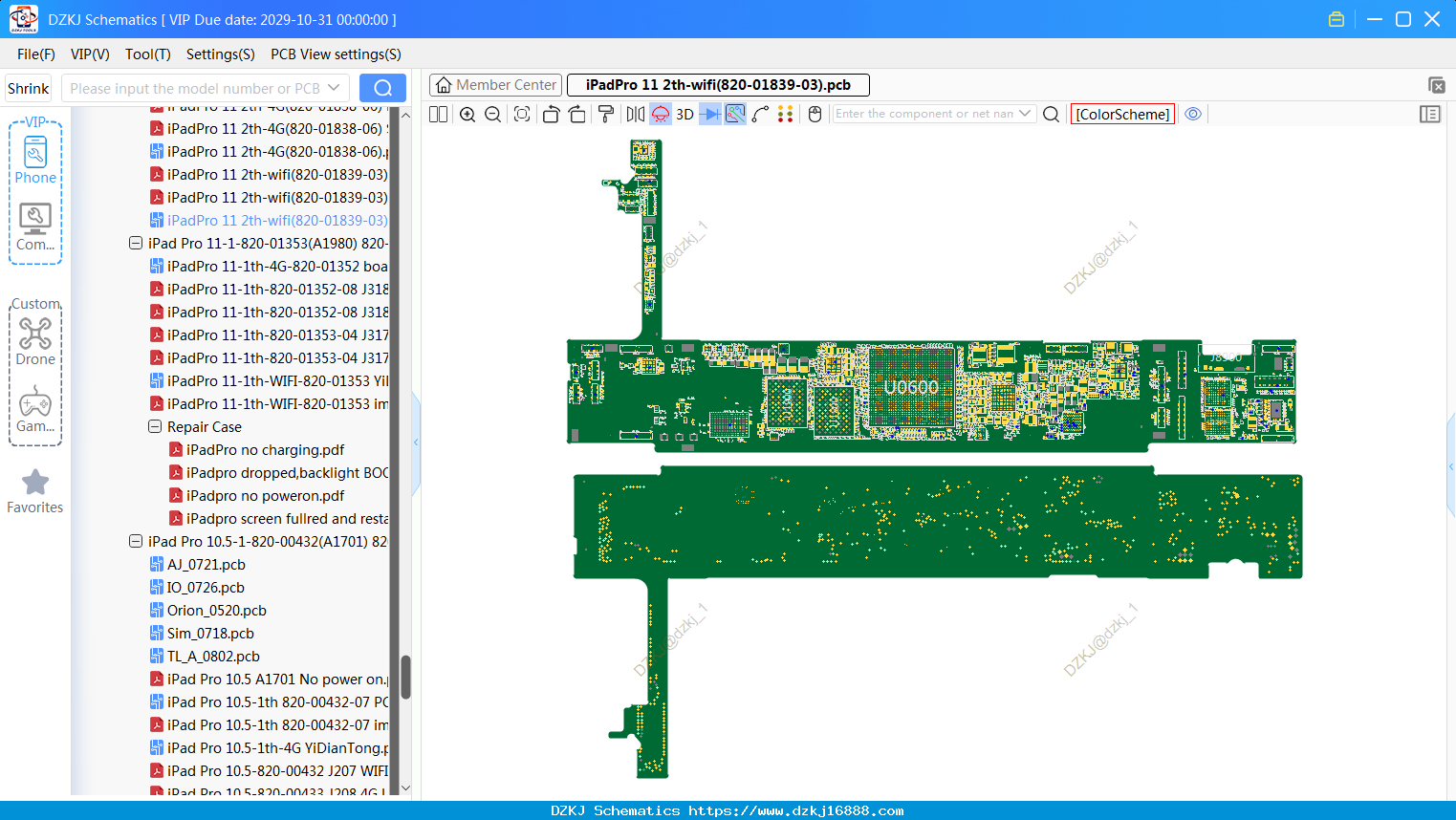Focus the component or net name field

(x=924, y=114)
